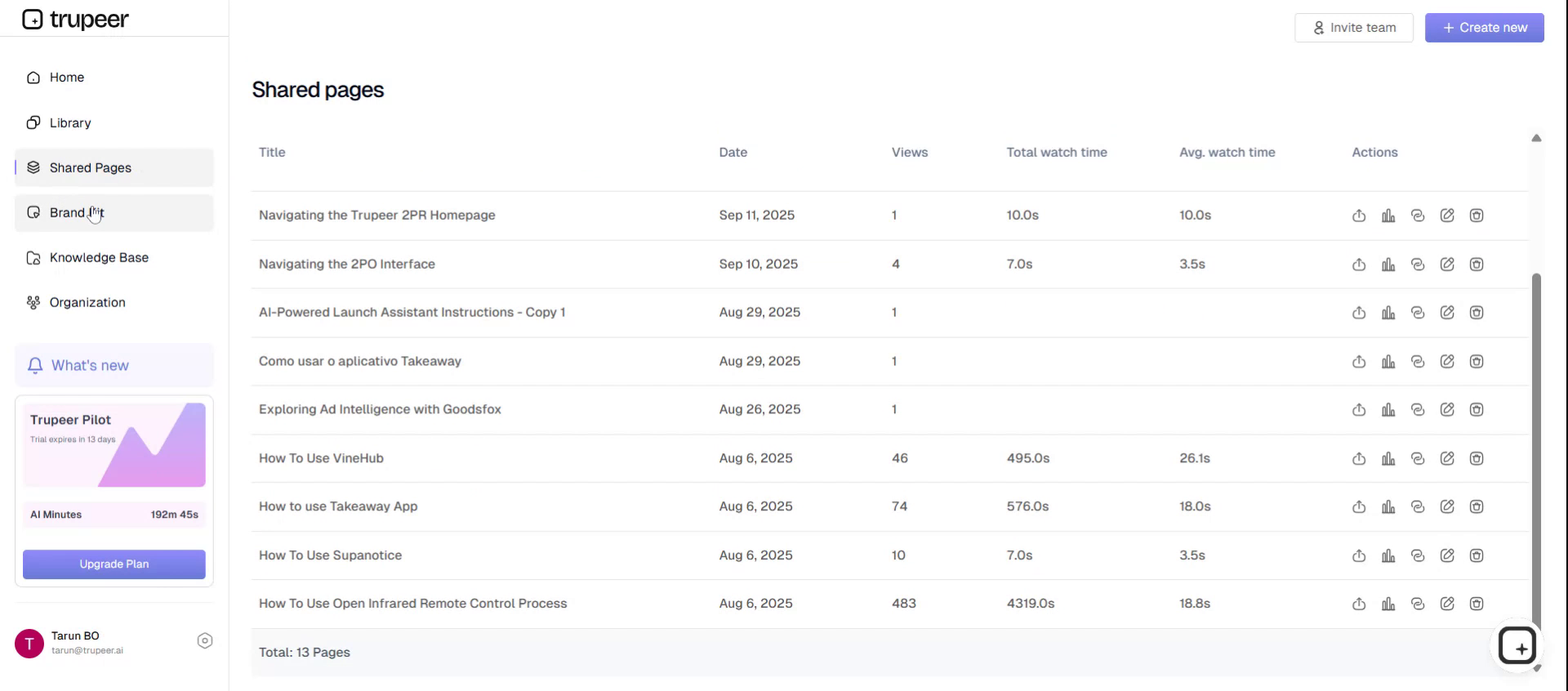Viewport: 1568px width, 691px height.
Task: Click the 26.1s average watch time value
Action: point(1195,459)
